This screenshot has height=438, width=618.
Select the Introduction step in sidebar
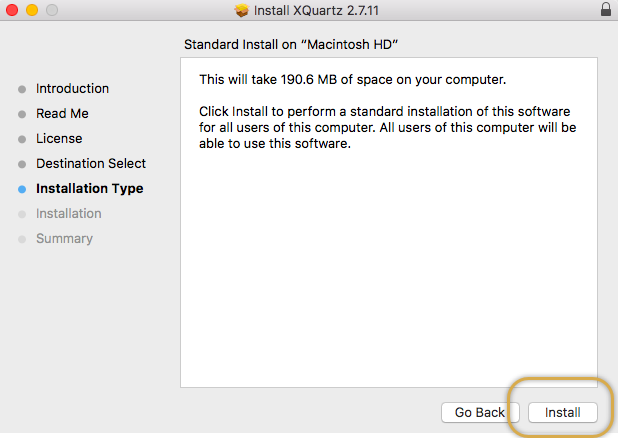tap(72, 88)
